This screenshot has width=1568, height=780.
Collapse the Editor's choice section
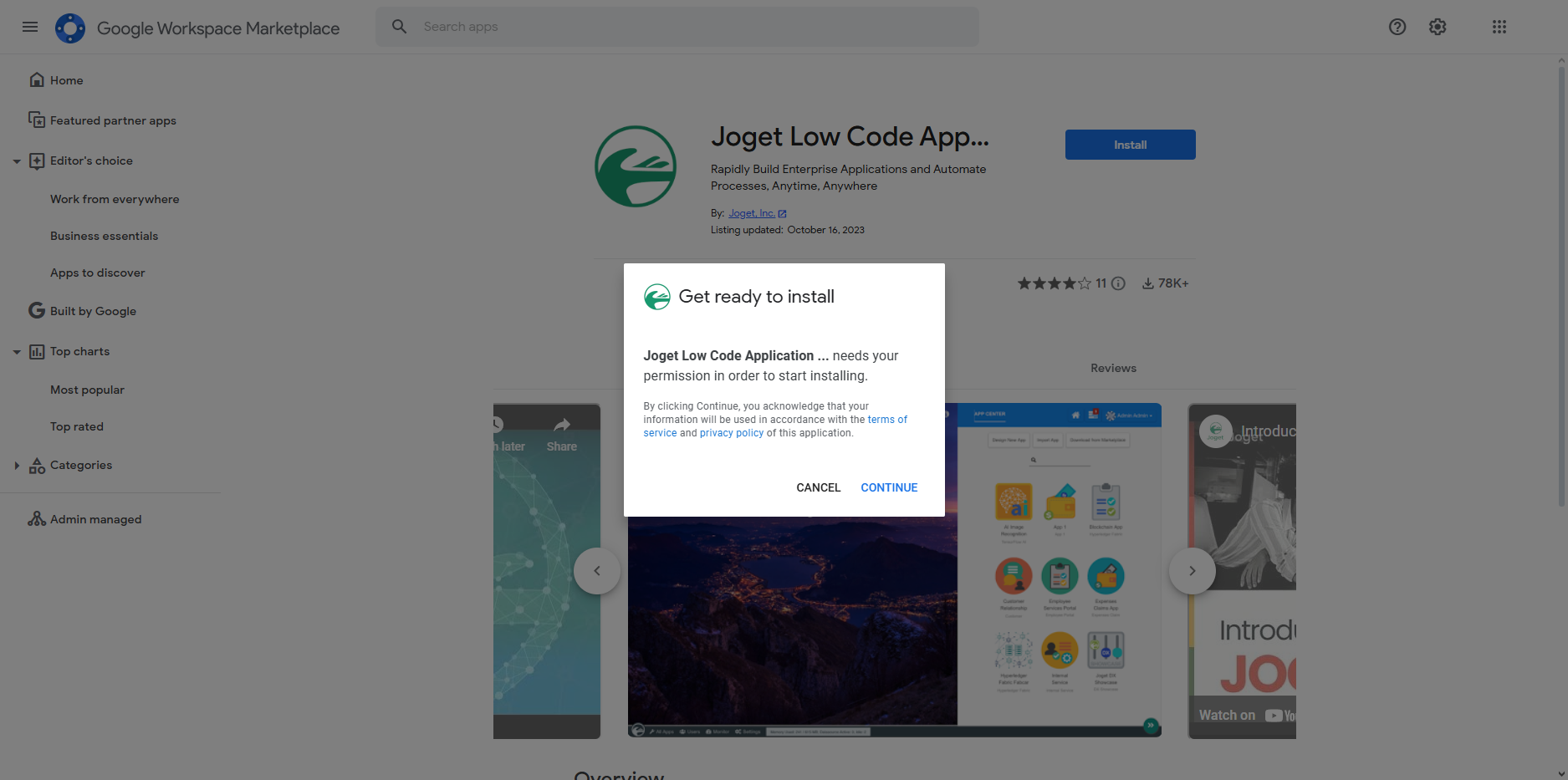pos(17,161)
